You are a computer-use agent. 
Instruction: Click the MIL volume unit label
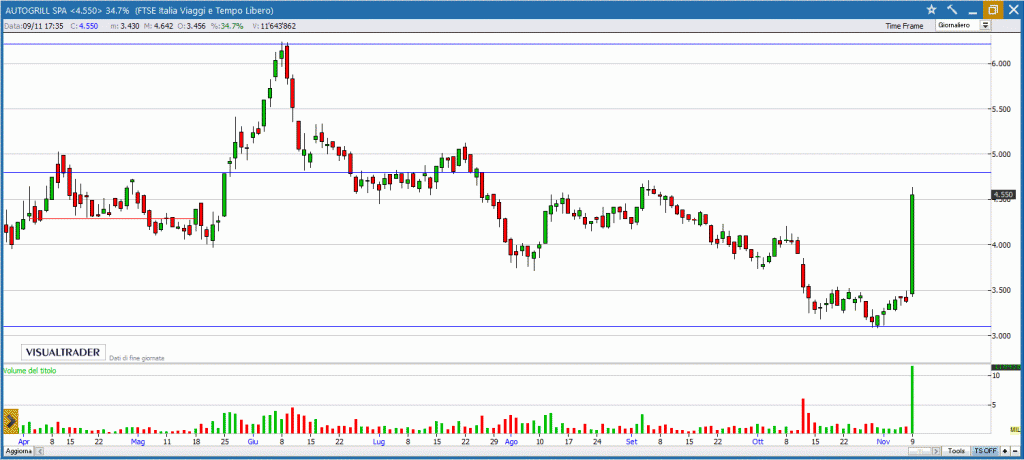click(1015, 429)
